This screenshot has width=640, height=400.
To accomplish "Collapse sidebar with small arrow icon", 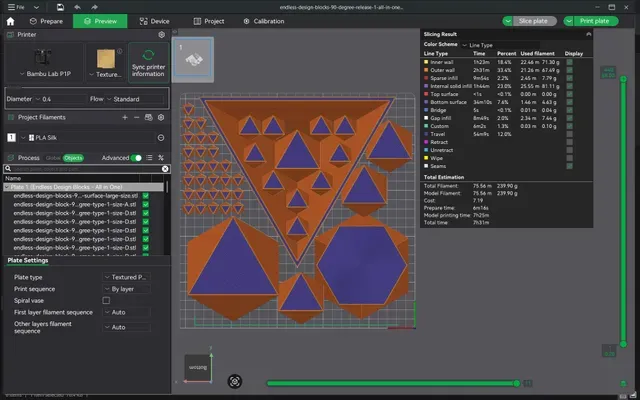I will [x=175, y=32].
